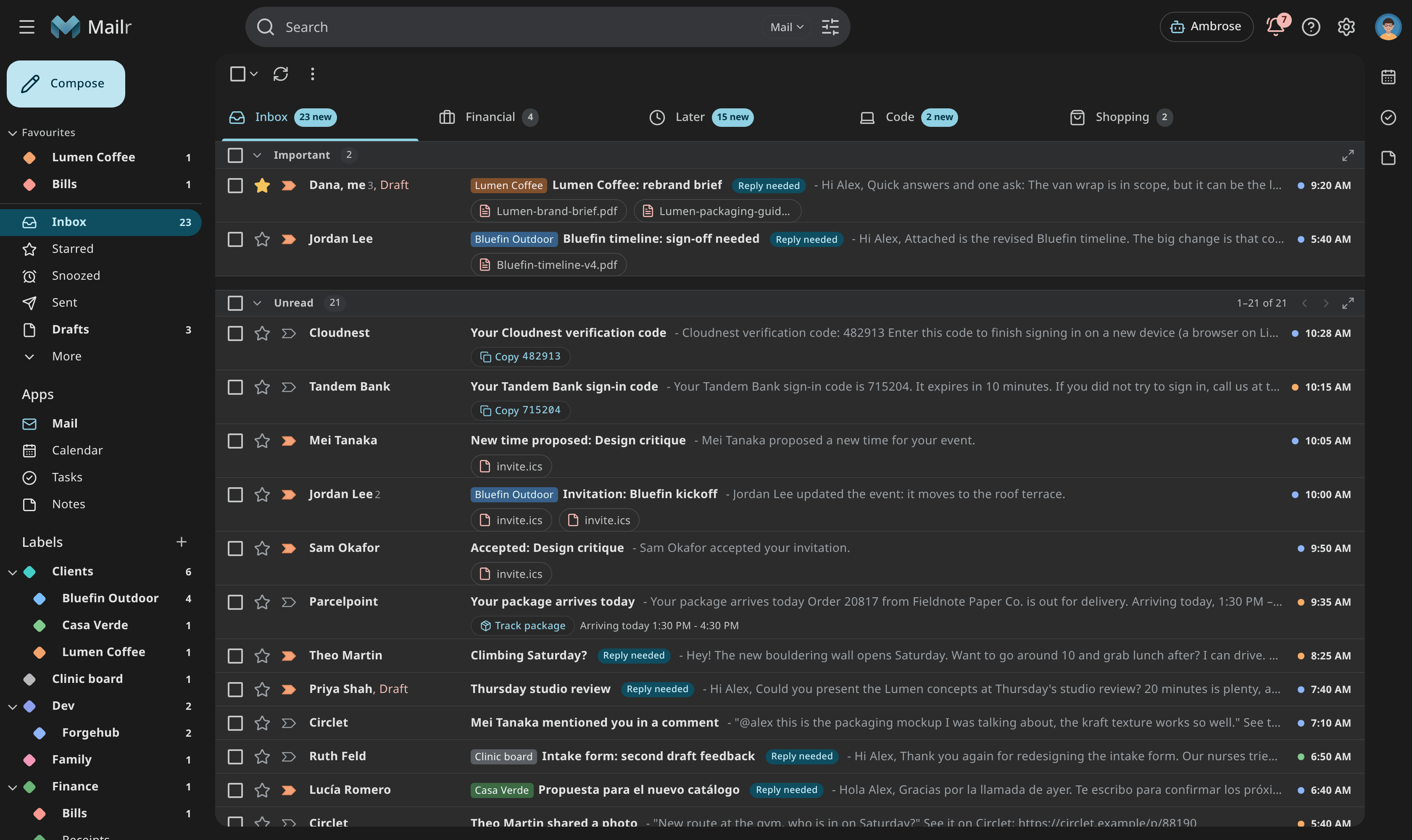Image resolution: width=1412 pixels, height=840 pixels.
Task: Tick the Jordan Lee Bluefin timeline checkbox
Action: click(235, 239)
